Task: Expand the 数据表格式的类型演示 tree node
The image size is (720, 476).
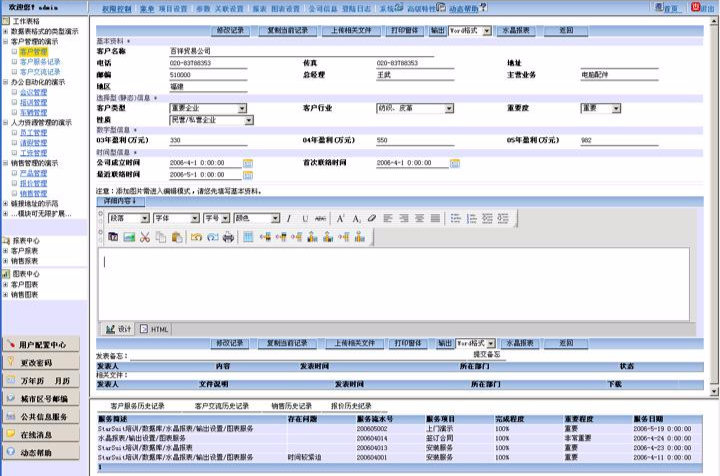Action: (x=6, y=32)
